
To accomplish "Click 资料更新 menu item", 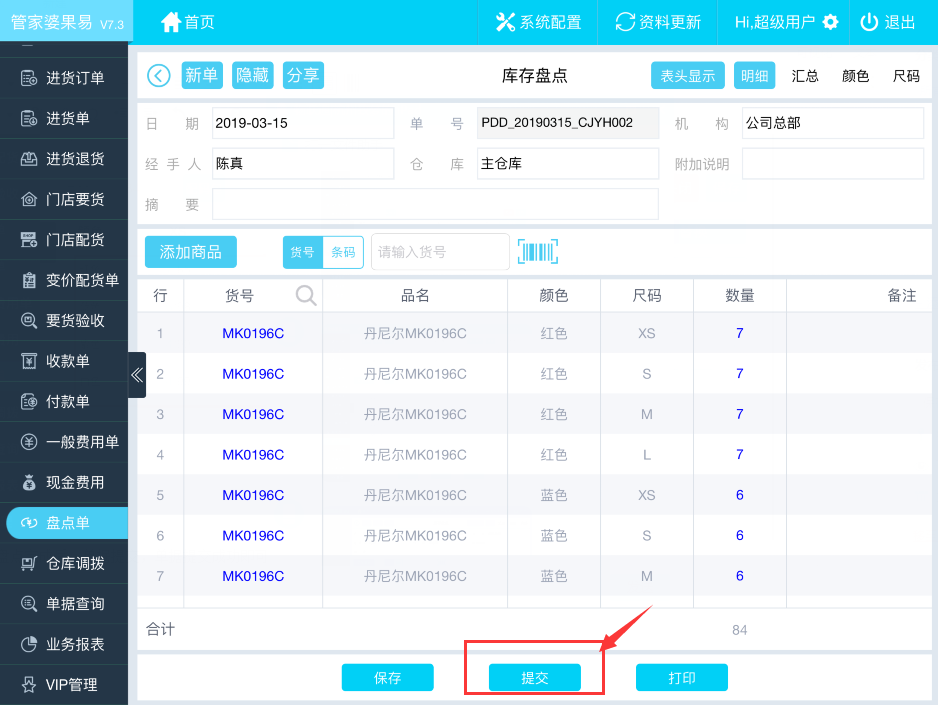I will [658, 22].
